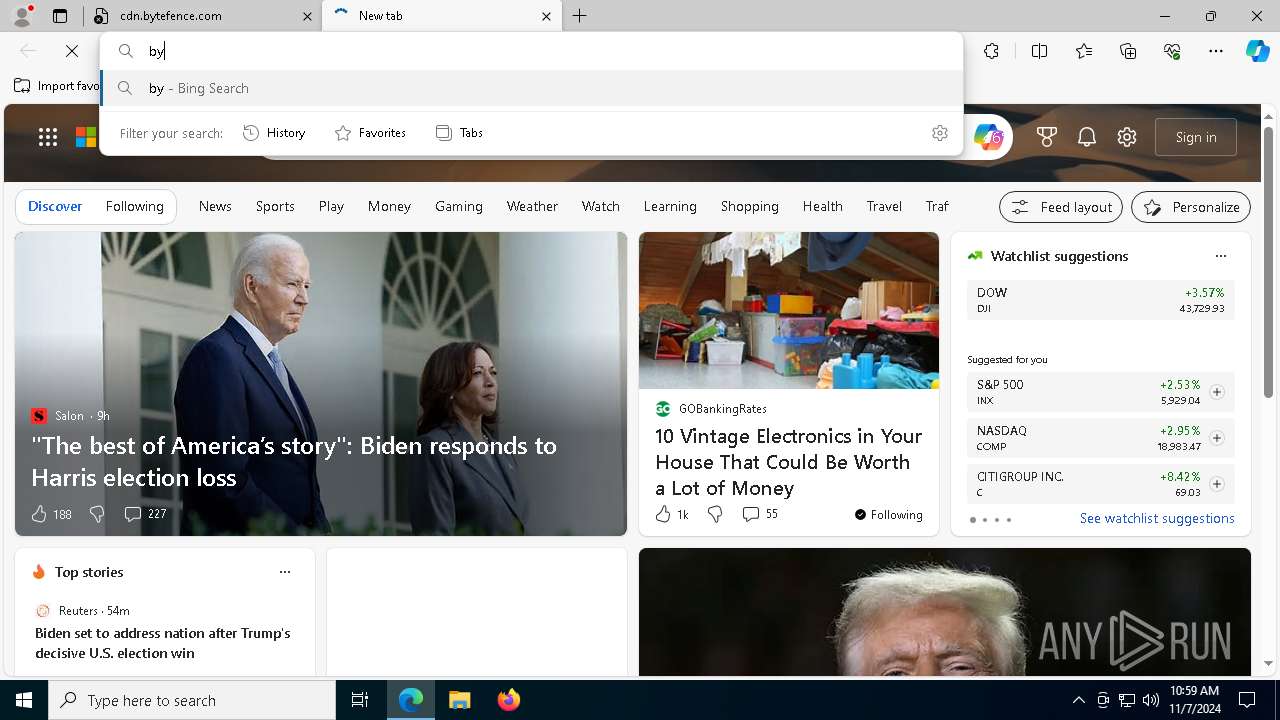Open the Gaming category
1280x720 pixels.
click(459, 206)
